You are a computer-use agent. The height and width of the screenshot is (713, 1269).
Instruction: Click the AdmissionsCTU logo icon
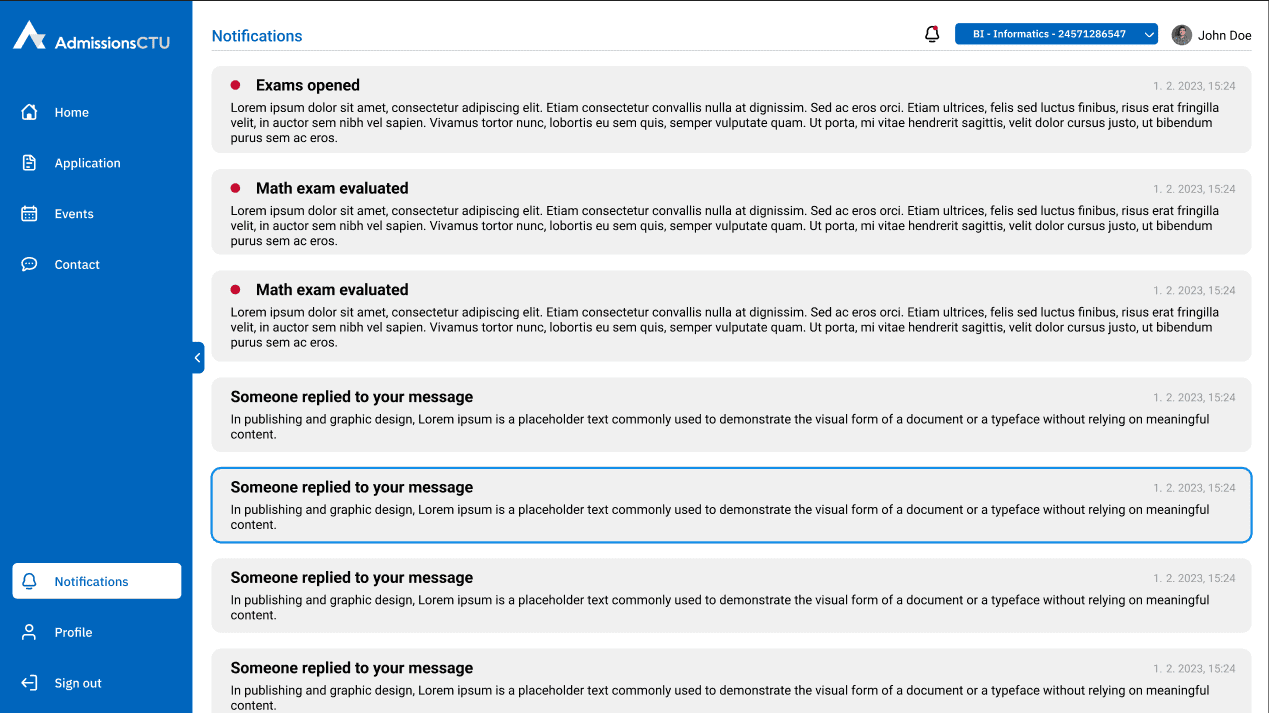pos(29,35)
